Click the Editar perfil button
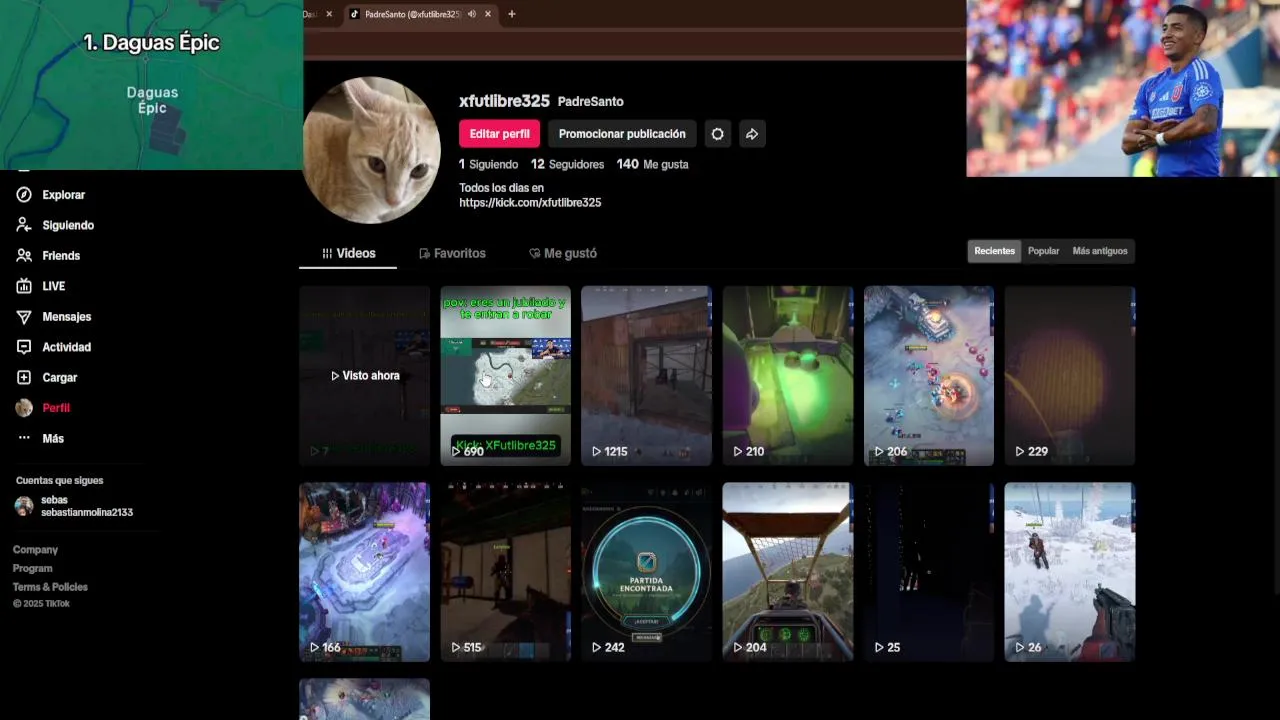 499,134
